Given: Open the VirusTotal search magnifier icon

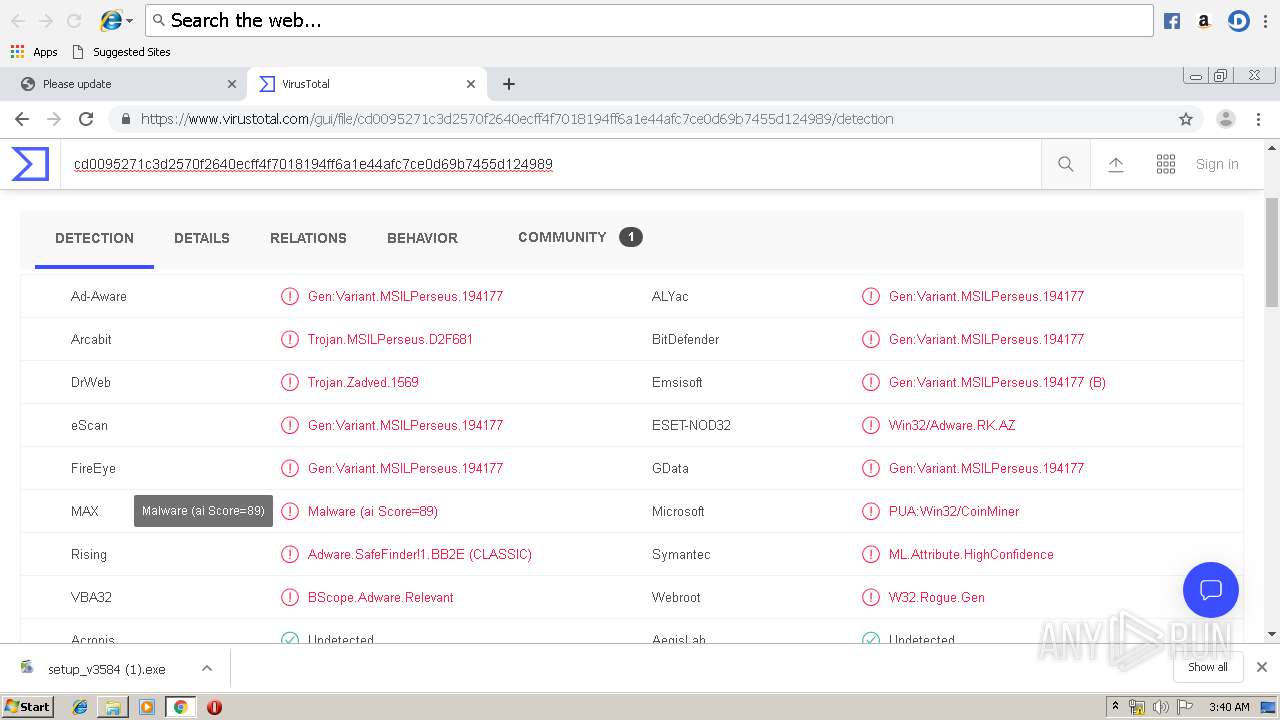Looking at the screenshot, I should point(1066,164).
